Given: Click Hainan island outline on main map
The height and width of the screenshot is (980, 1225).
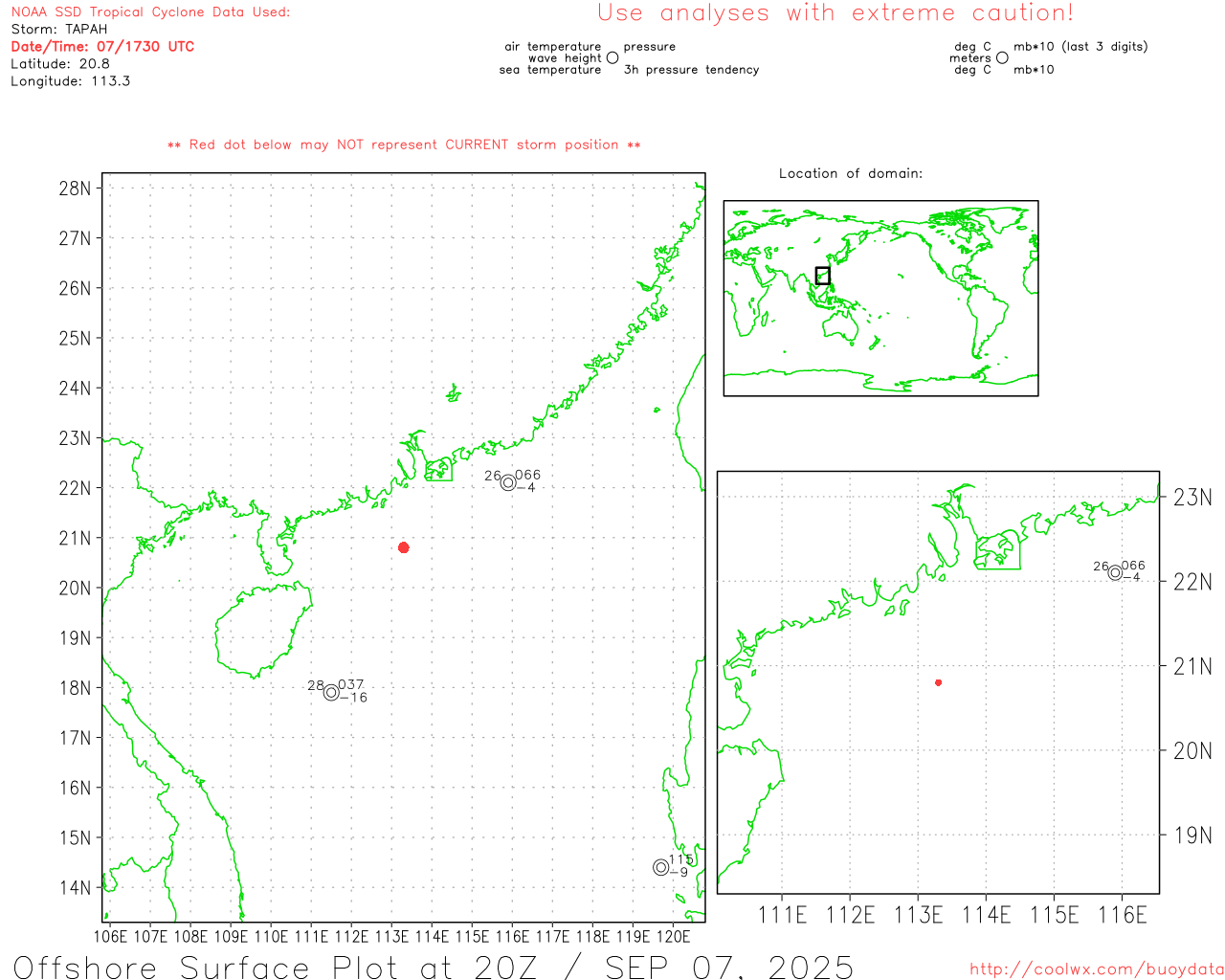Looking at the screenshot, I should (263, 630).
